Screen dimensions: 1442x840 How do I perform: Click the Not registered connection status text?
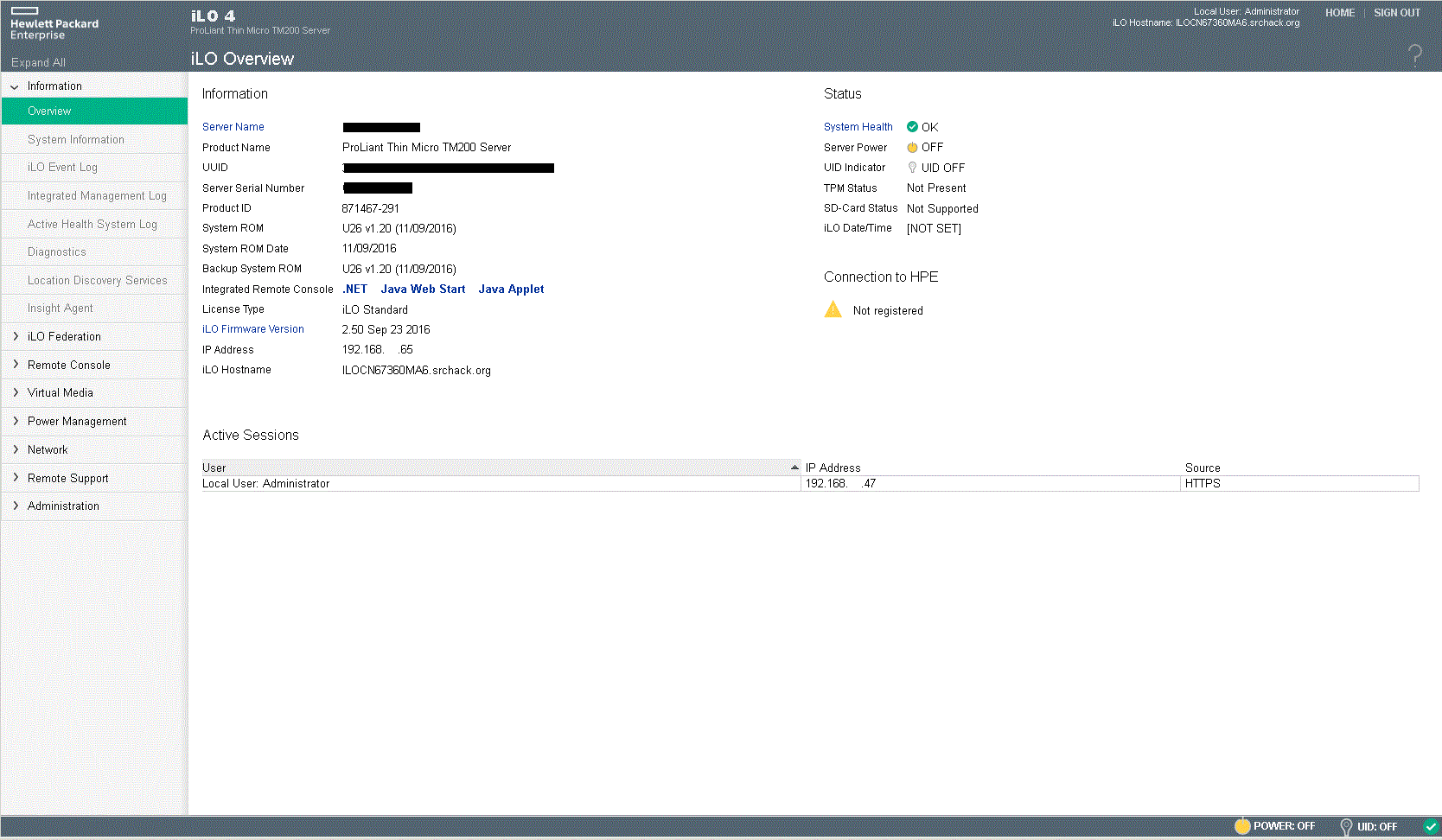tap(888, 311)
